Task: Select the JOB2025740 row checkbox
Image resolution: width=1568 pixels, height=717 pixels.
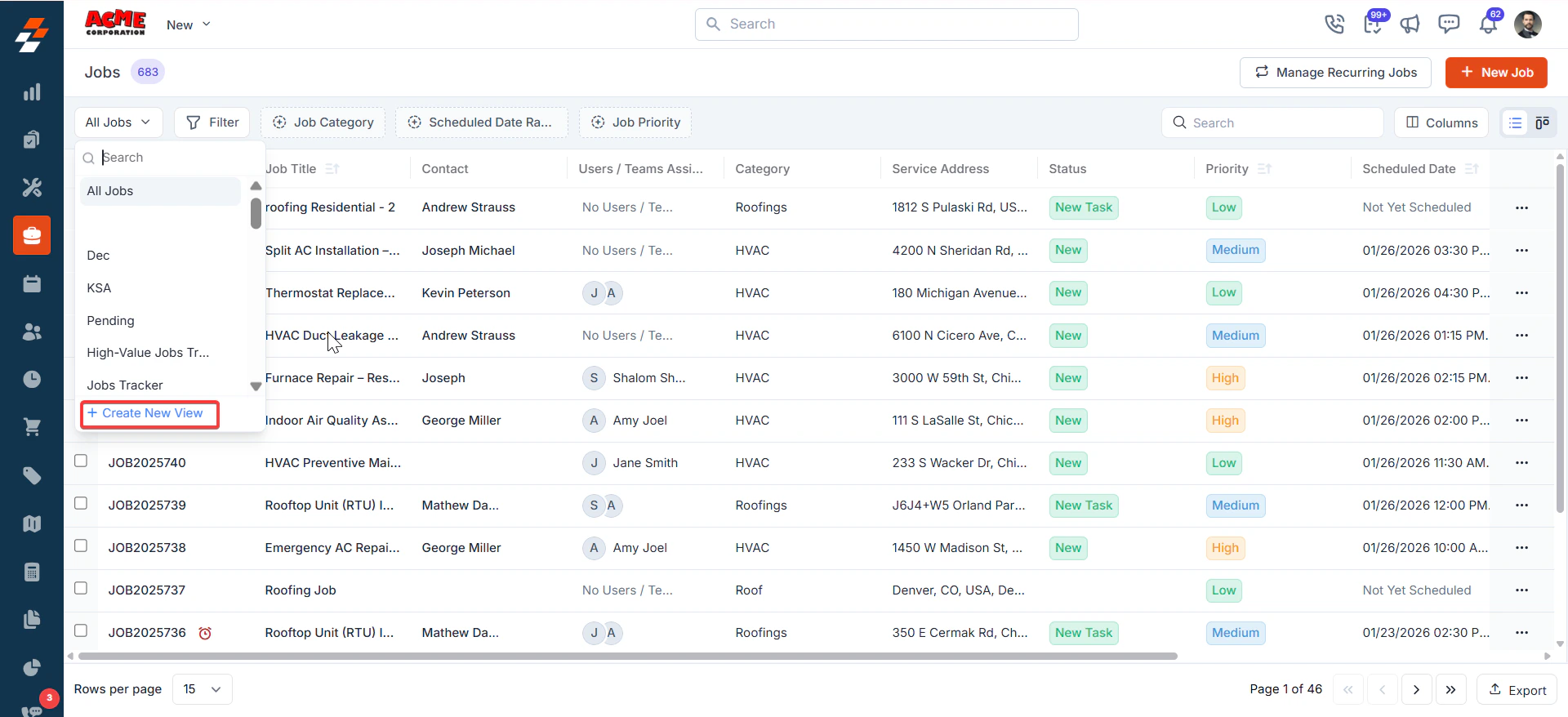Action: (81, 461)
